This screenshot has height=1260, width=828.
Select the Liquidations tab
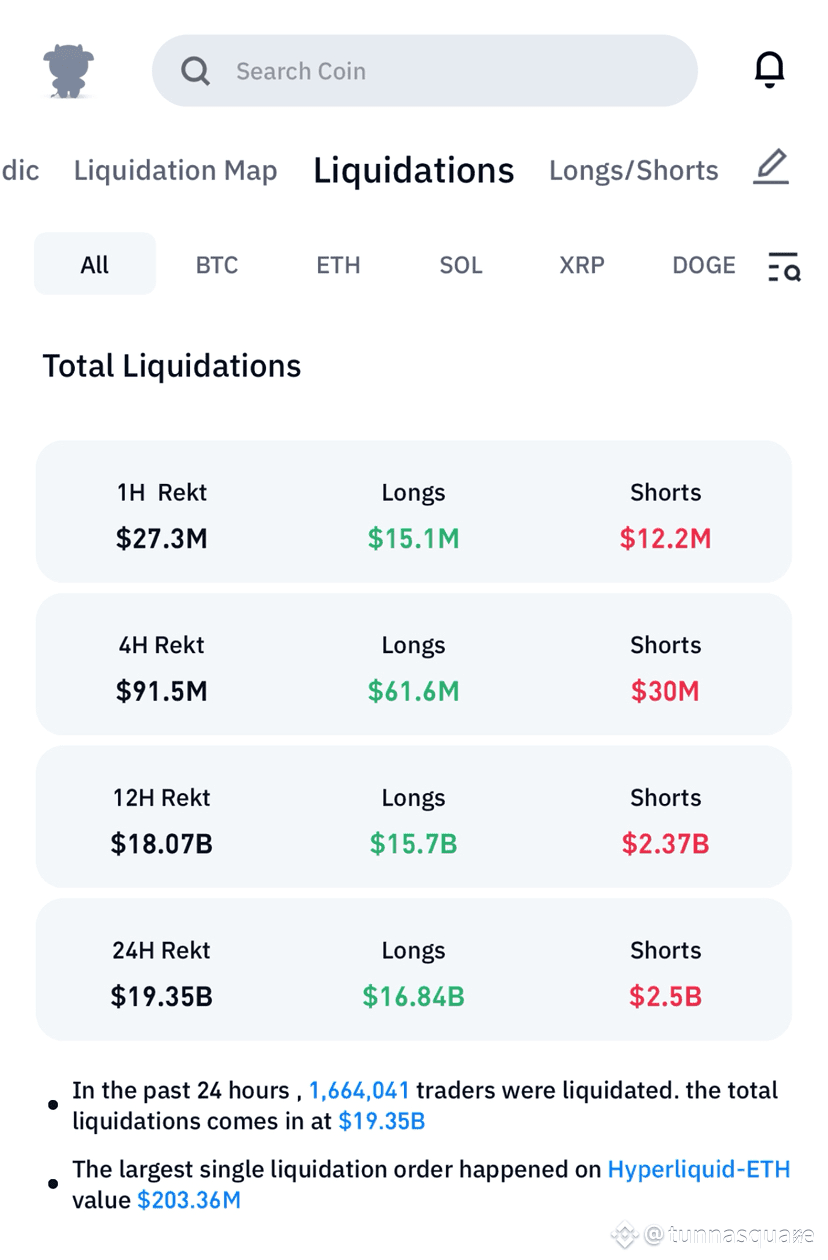pos(413,171)
